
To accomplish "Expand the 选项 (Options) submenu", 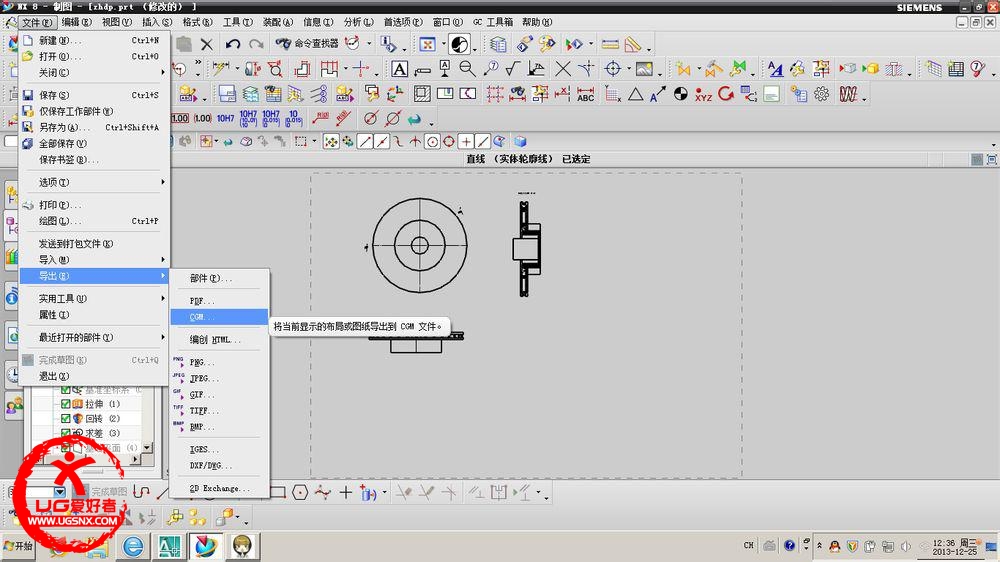I will tap(95, 182).
